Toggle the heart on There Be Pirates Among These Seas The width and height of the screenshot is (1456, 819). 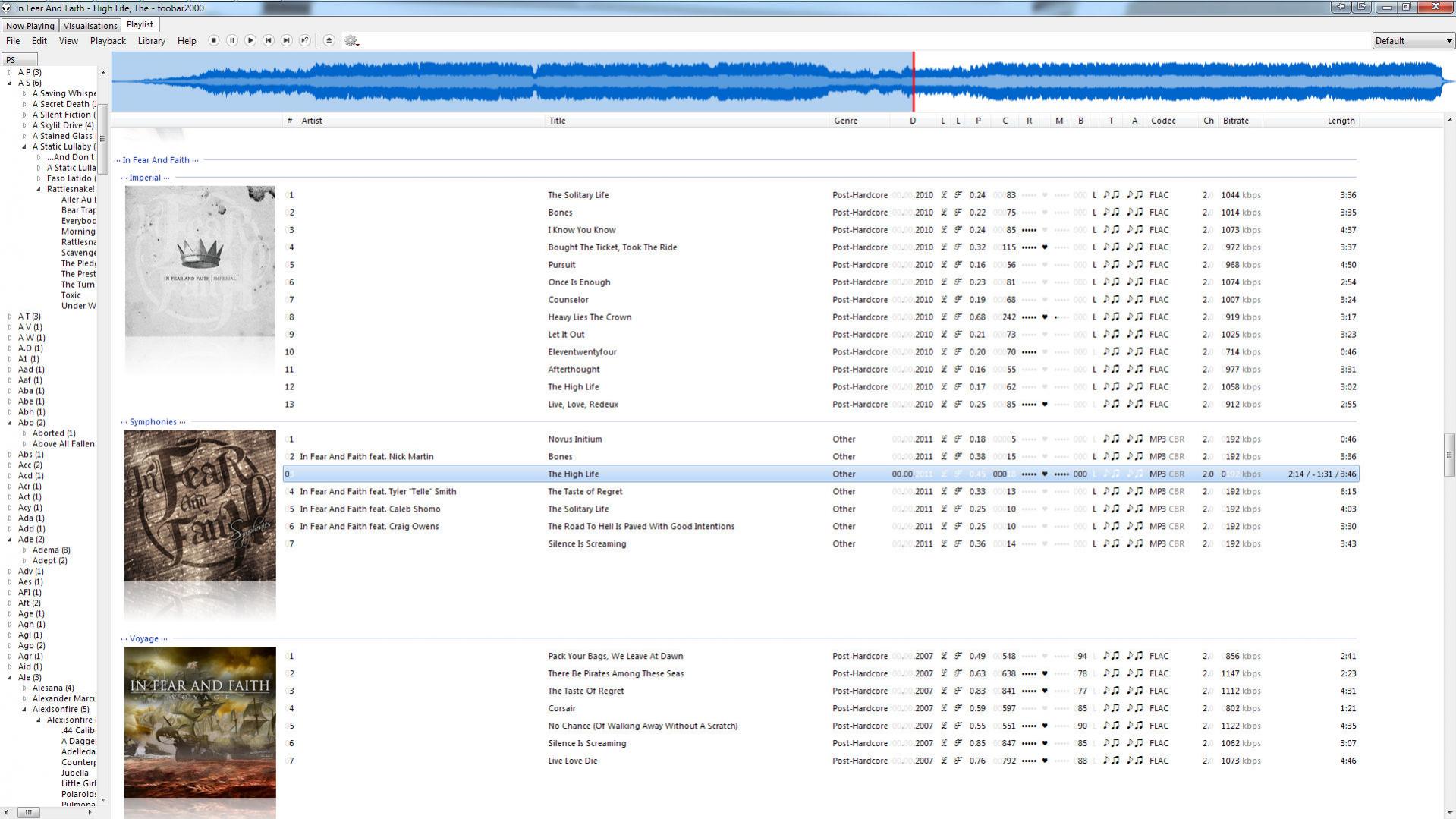click(x=1045, y=674)
